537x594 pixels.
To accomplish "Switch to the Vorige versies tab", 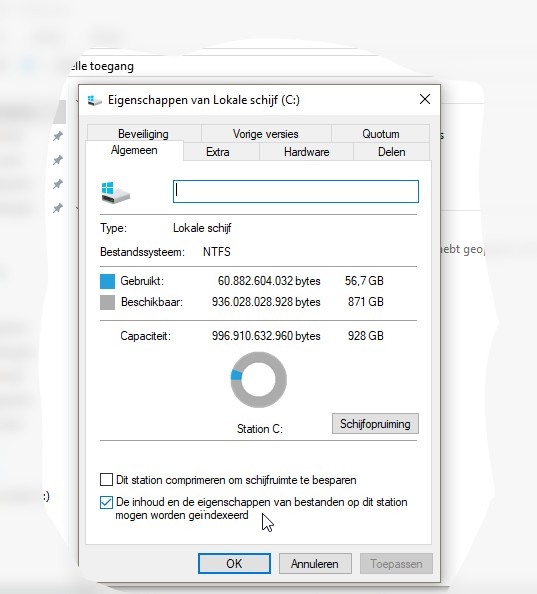I will 266,134.
